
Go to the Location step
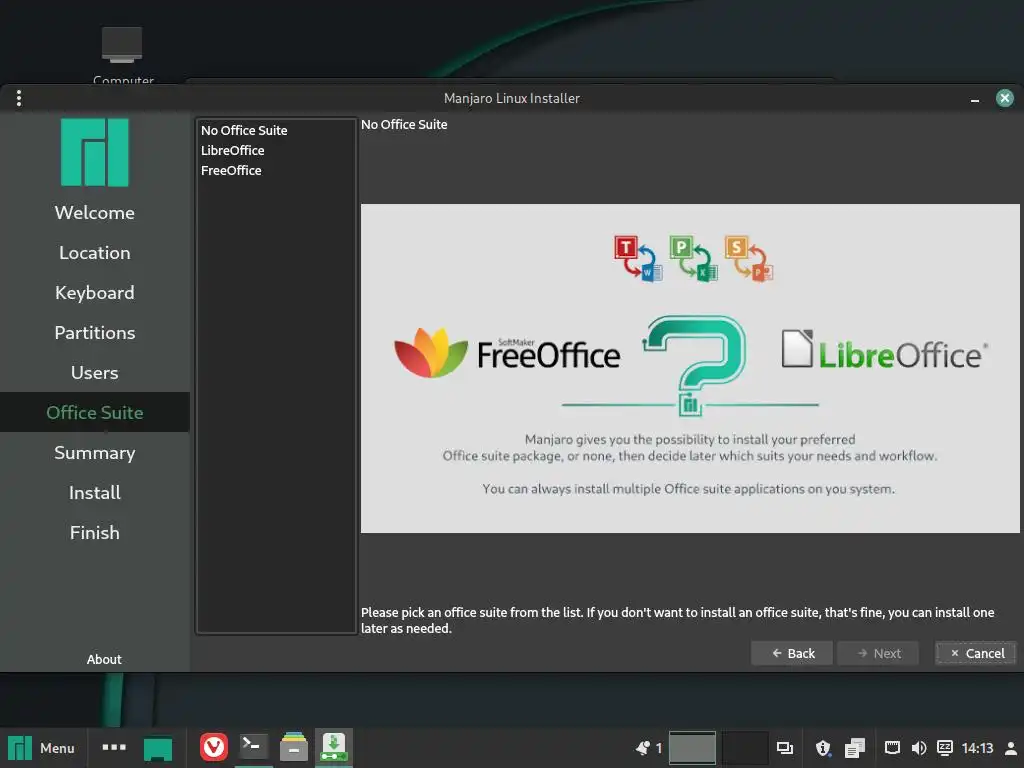(x=95, y=253)
